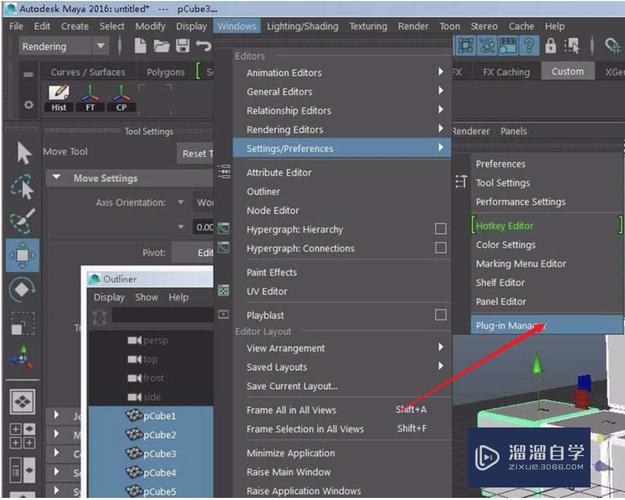The width and height of the screenshot is (625, 500).
Task: Click the Reset Tool button
Action: coord(195,153)
